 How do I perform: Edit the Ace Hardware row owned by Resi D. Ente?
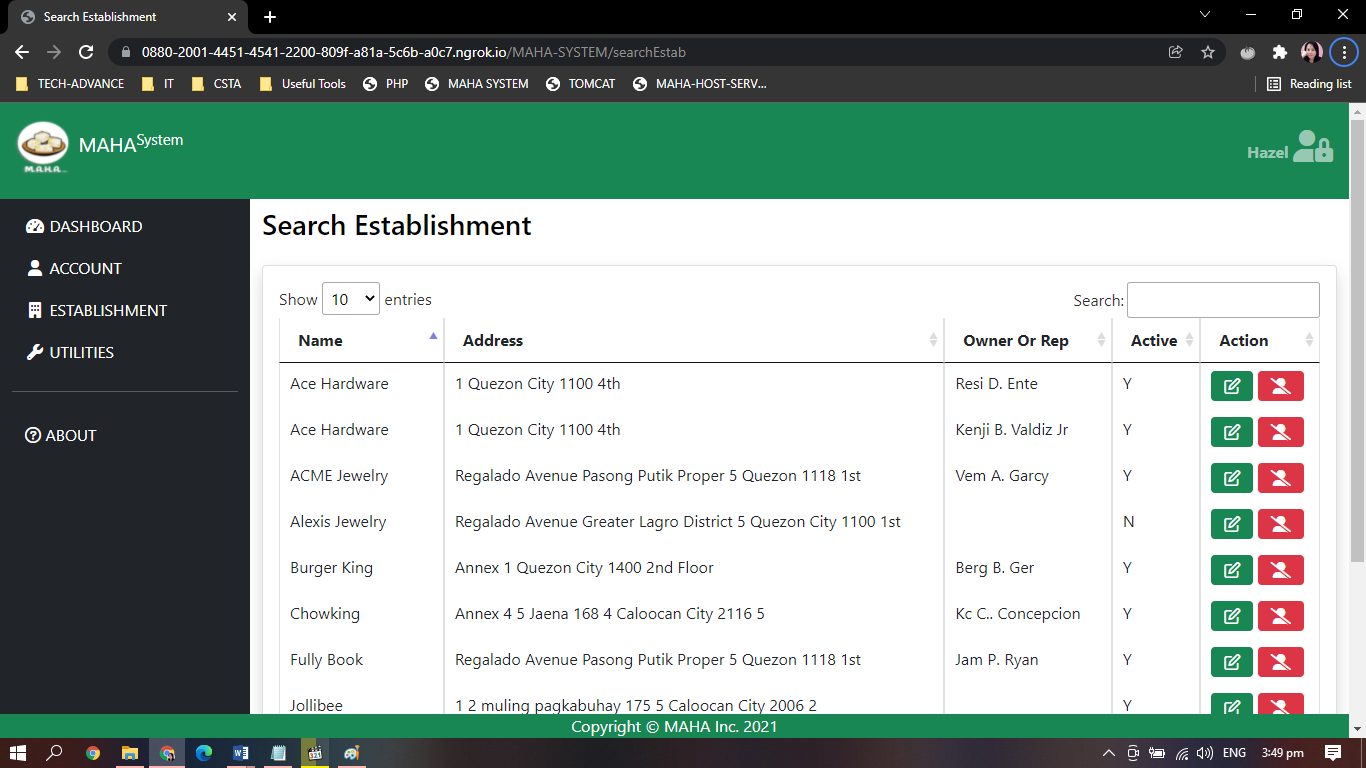click(1232, 386)
